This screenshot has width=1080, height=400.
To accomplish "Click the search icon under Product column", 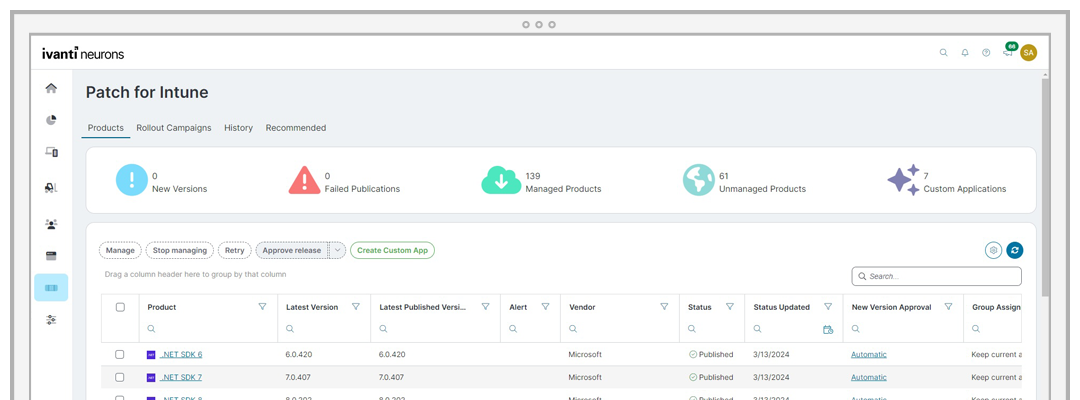I will click(152, 329).
